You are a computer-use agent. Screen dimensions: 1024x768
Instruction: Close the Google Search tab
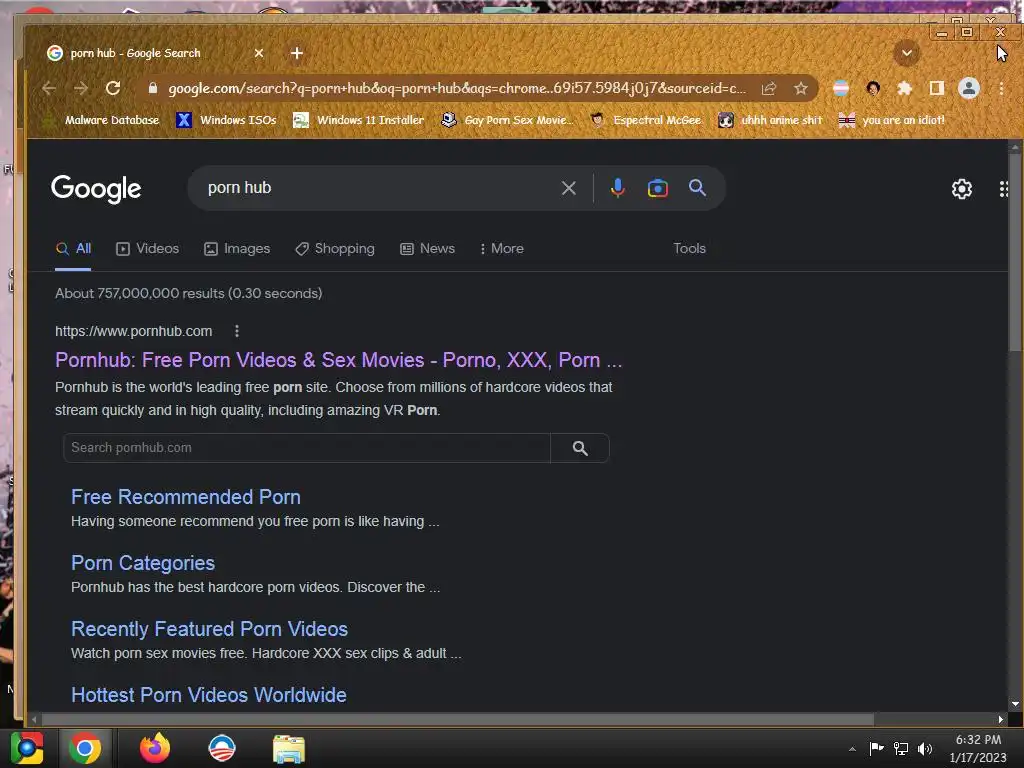click(x=259, y=53)
